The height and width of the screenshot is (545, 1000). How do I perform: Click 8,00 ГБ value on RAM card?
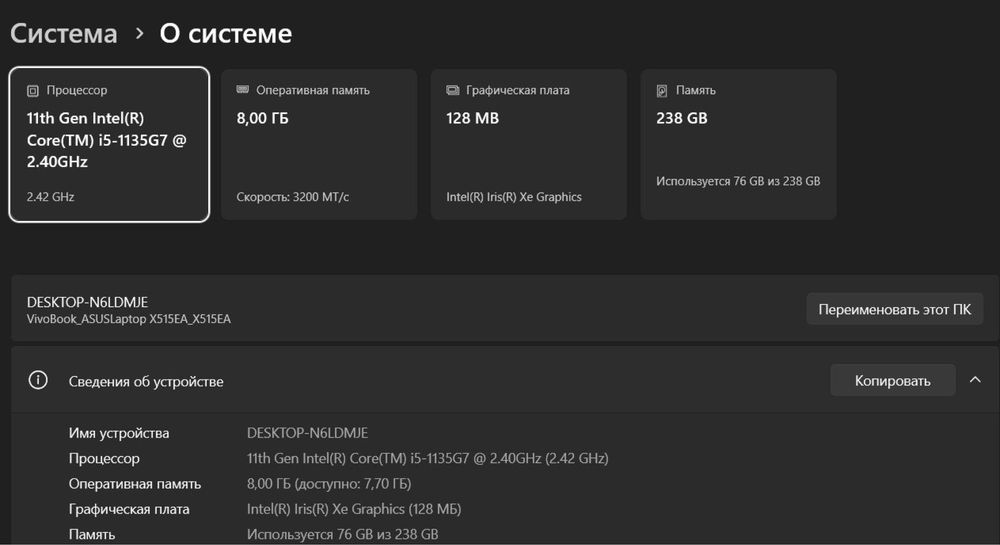tap(262, 118)
